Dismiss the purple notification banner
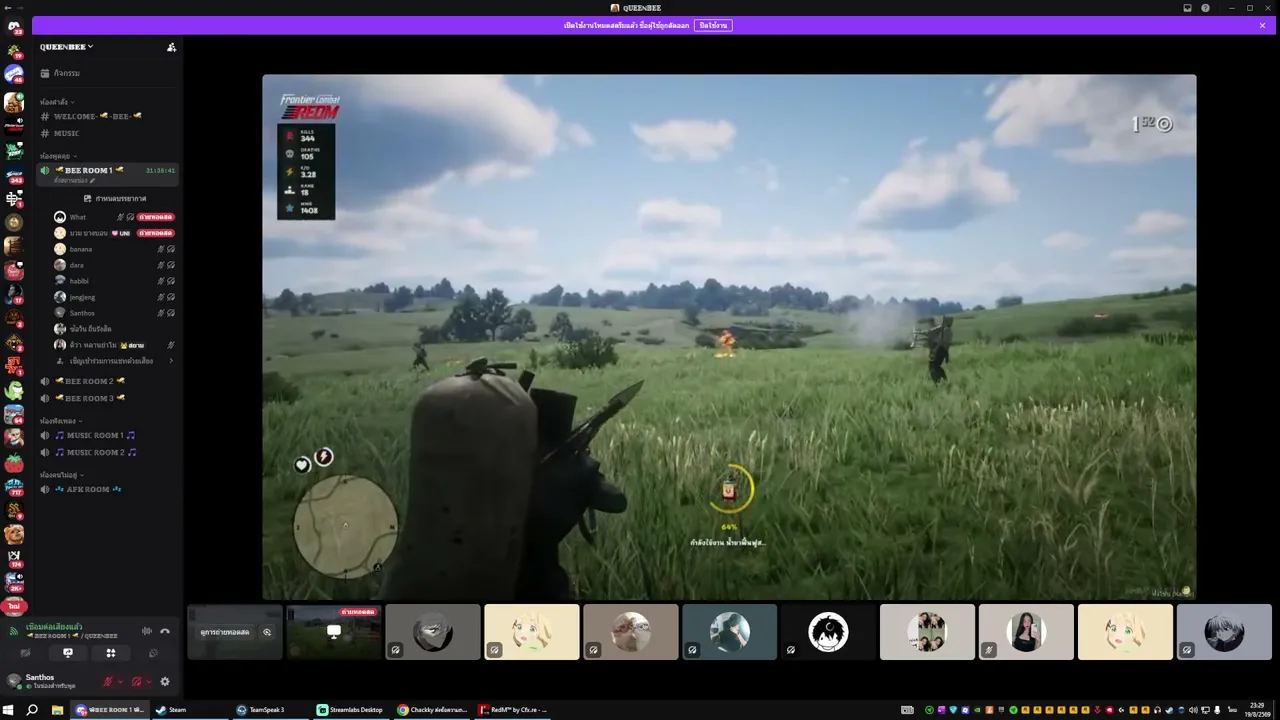Image resolution: width=1280 pixels, height=720 pixels. coord(1262,25)
